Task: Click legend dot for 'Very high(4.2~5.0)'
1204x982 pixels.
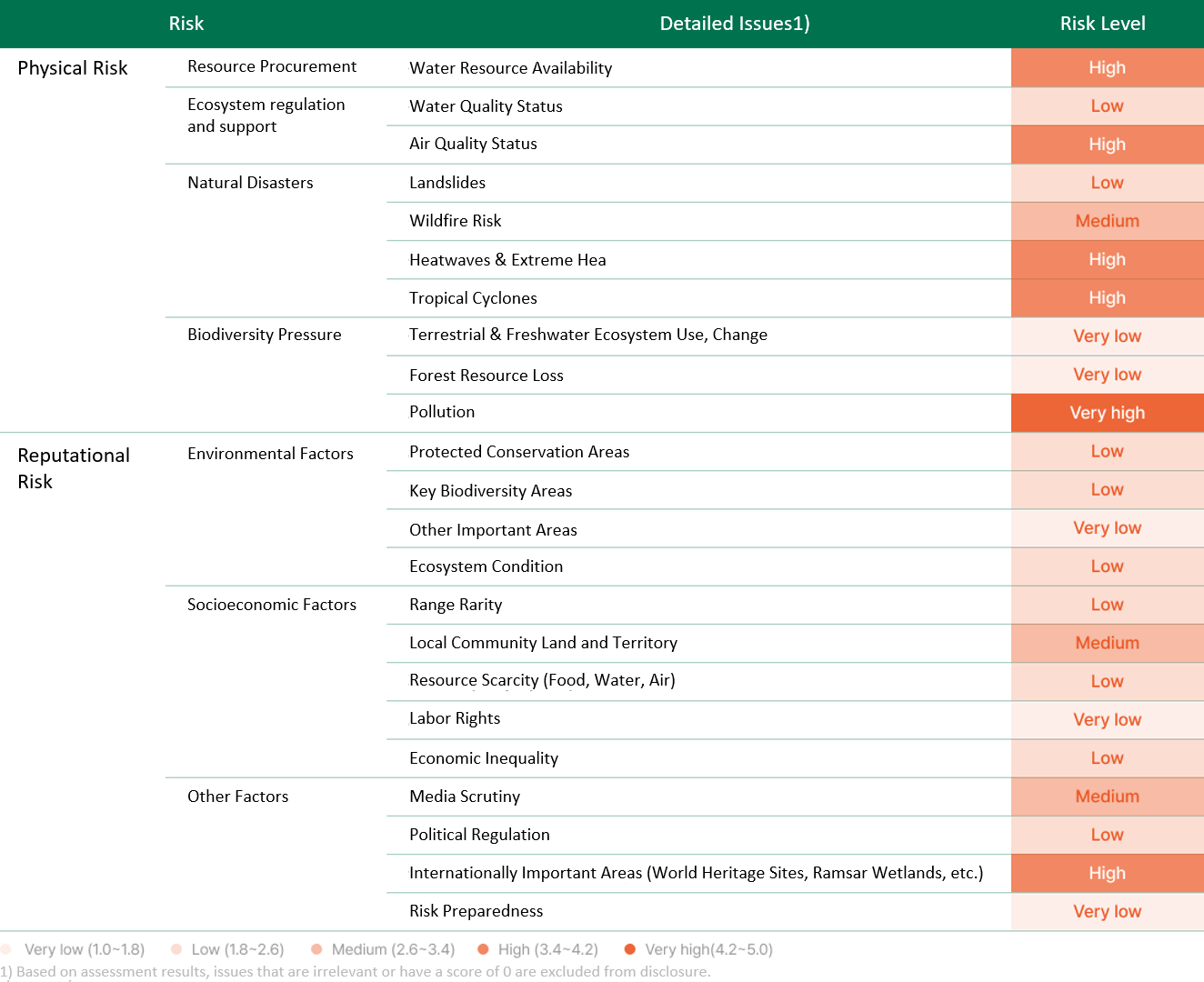Action: pos(630,949)
